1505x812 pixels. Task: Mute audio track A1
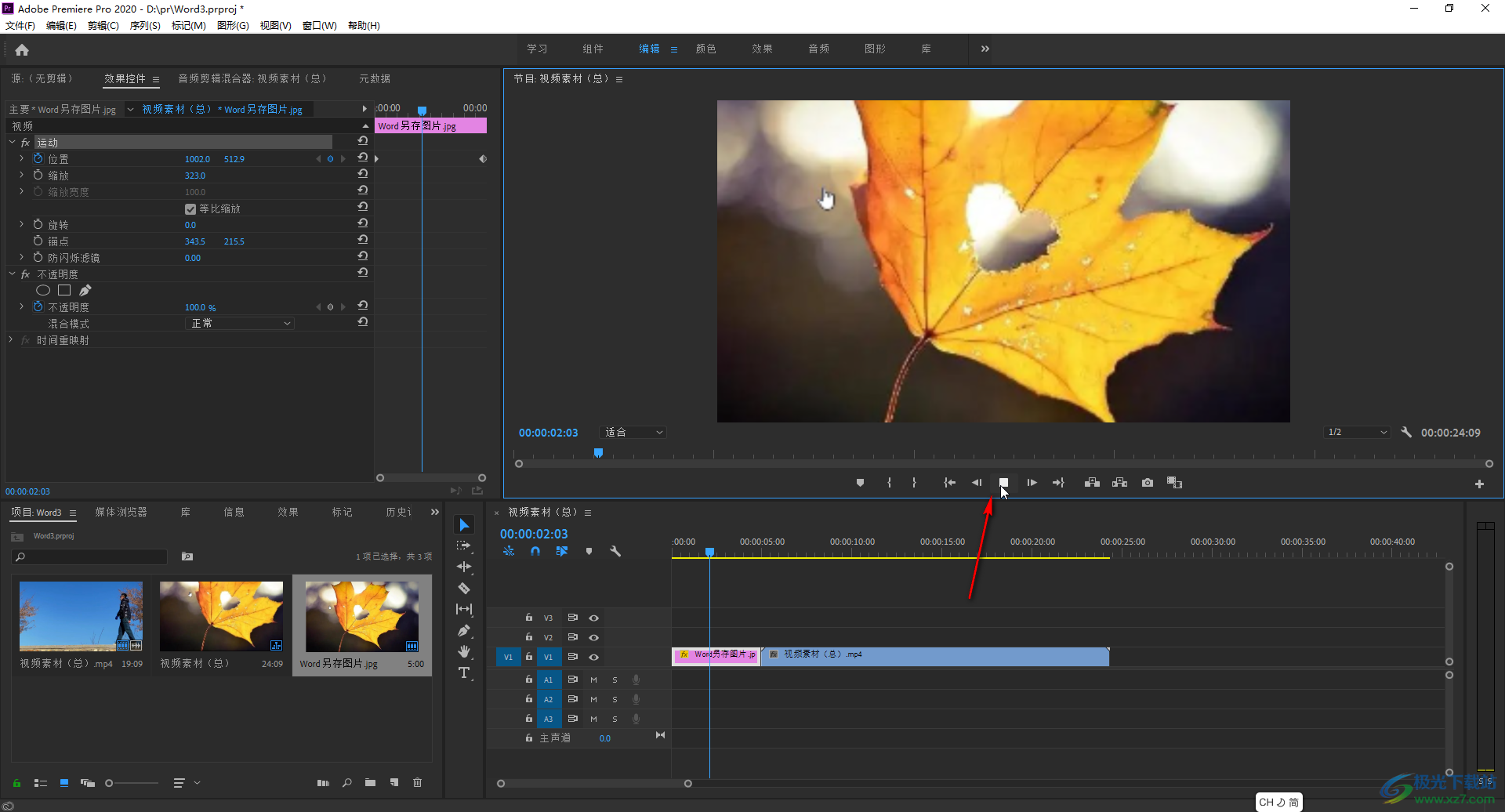[593, 680]
